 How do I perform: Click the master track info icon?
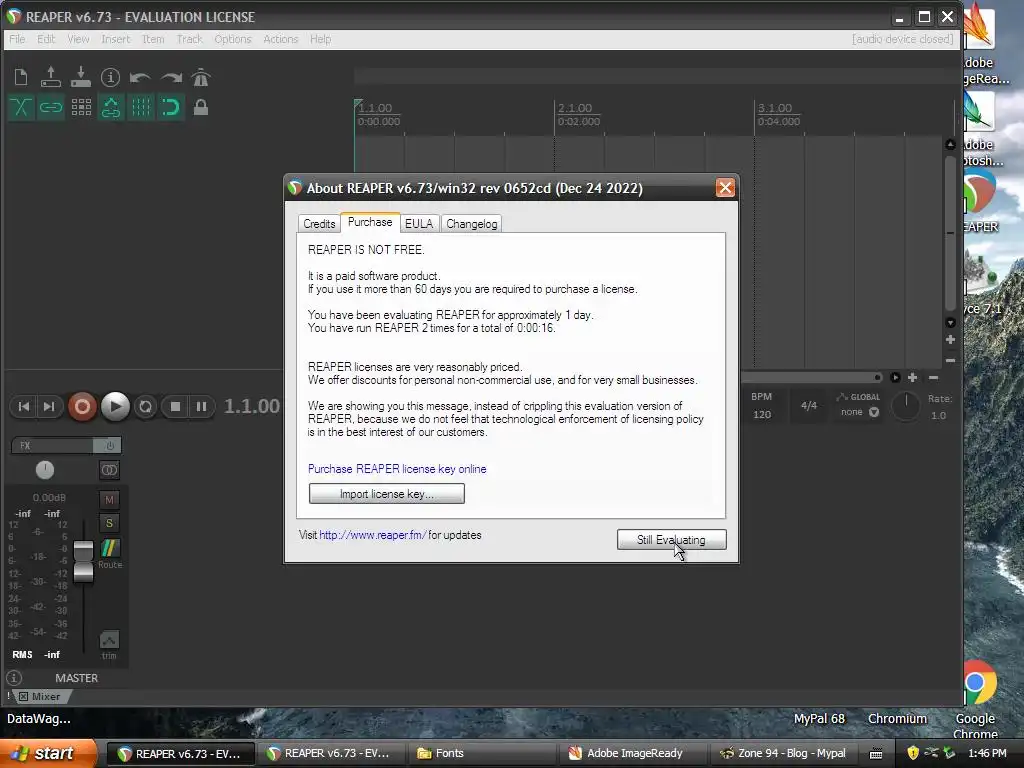tap(14, 678)
